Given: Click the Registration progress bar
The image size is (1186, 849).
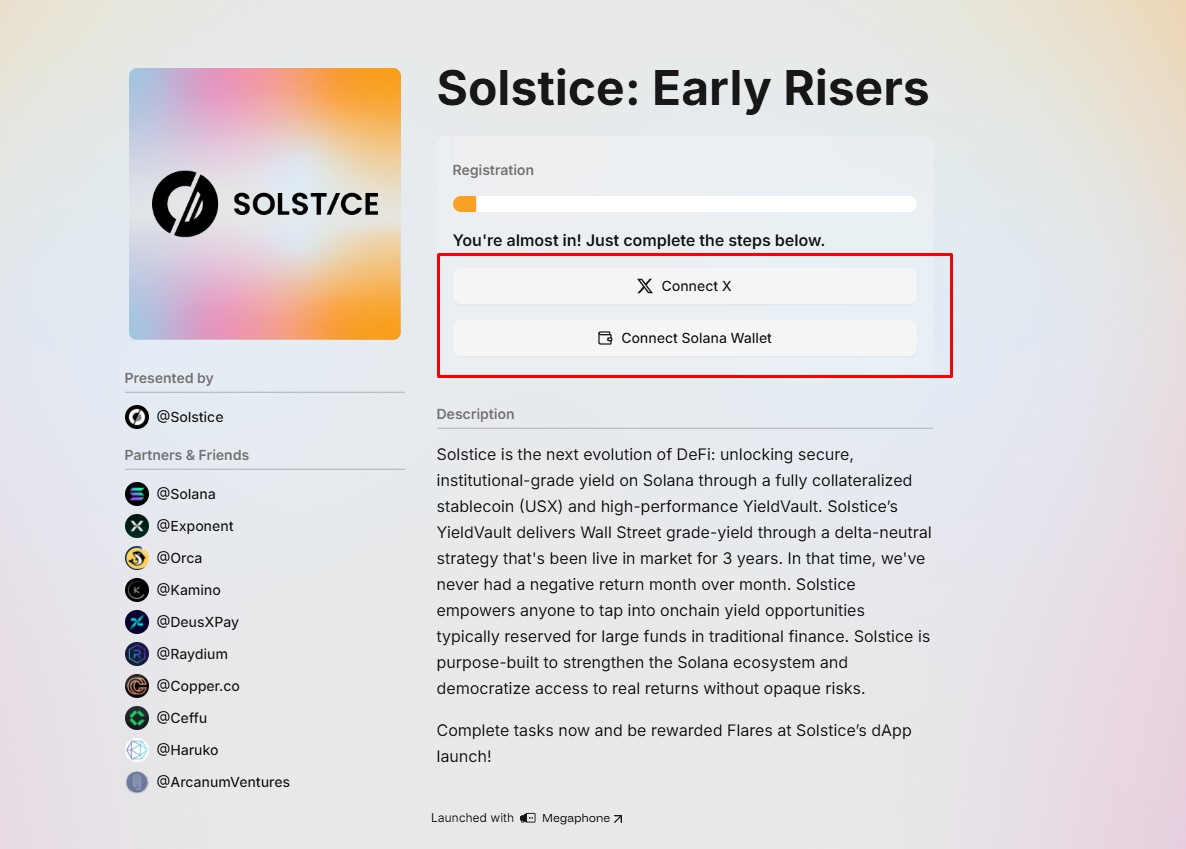Looking at the screenshot, I should 684,204.
